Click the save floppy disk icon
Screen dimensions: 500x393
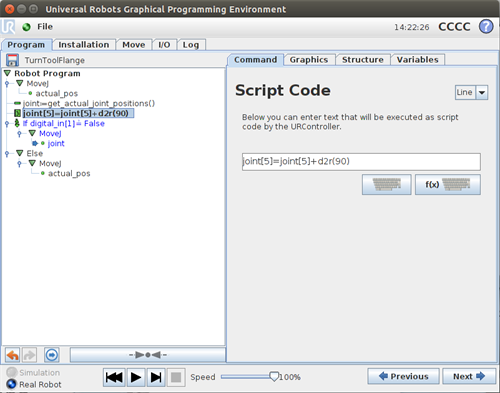coord(12,60)
